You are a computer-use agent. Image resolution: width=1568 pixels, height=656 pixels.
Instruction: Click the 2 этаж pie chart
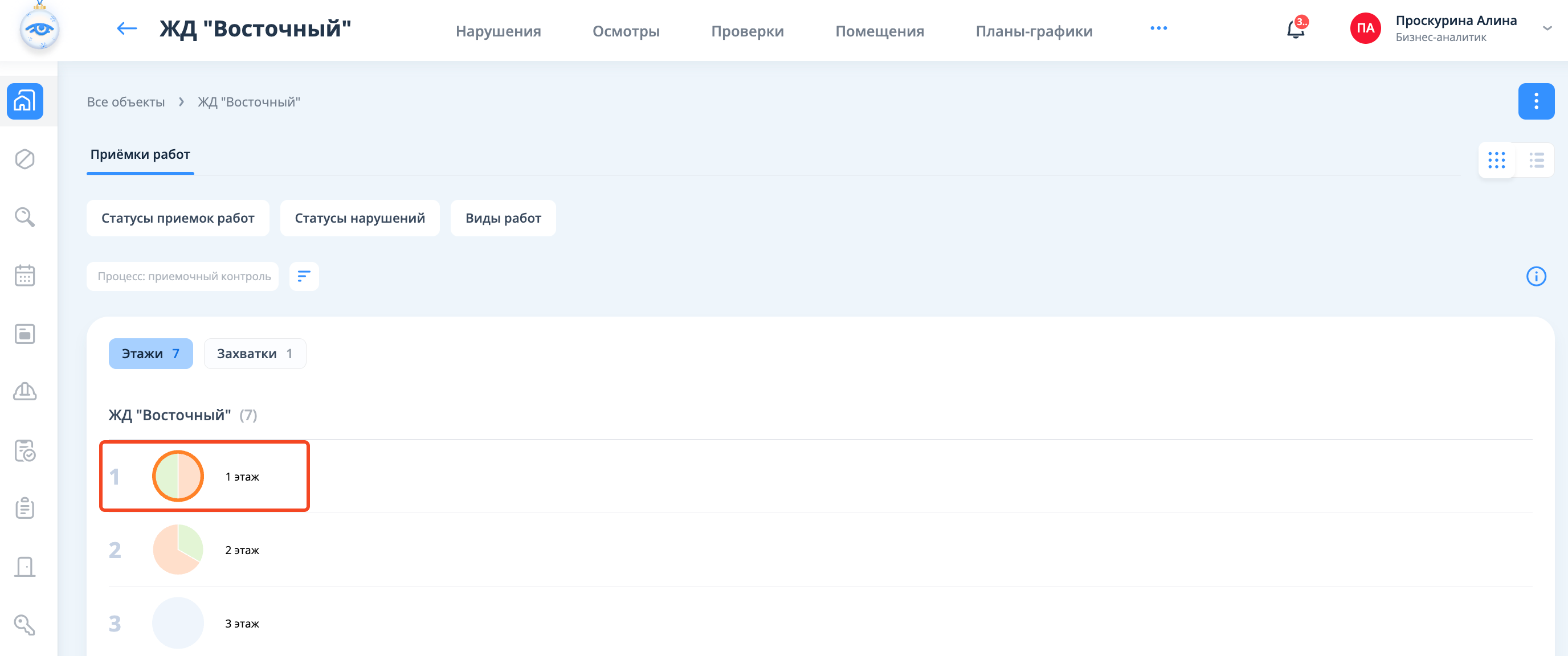pos(178,550)
